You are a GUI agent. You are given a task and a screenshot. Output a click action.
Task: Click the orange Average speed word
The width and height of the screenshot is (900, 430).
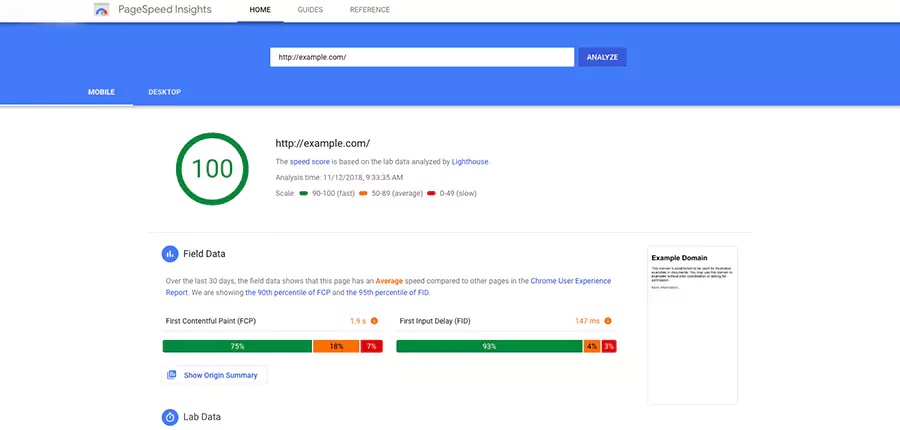390,281
